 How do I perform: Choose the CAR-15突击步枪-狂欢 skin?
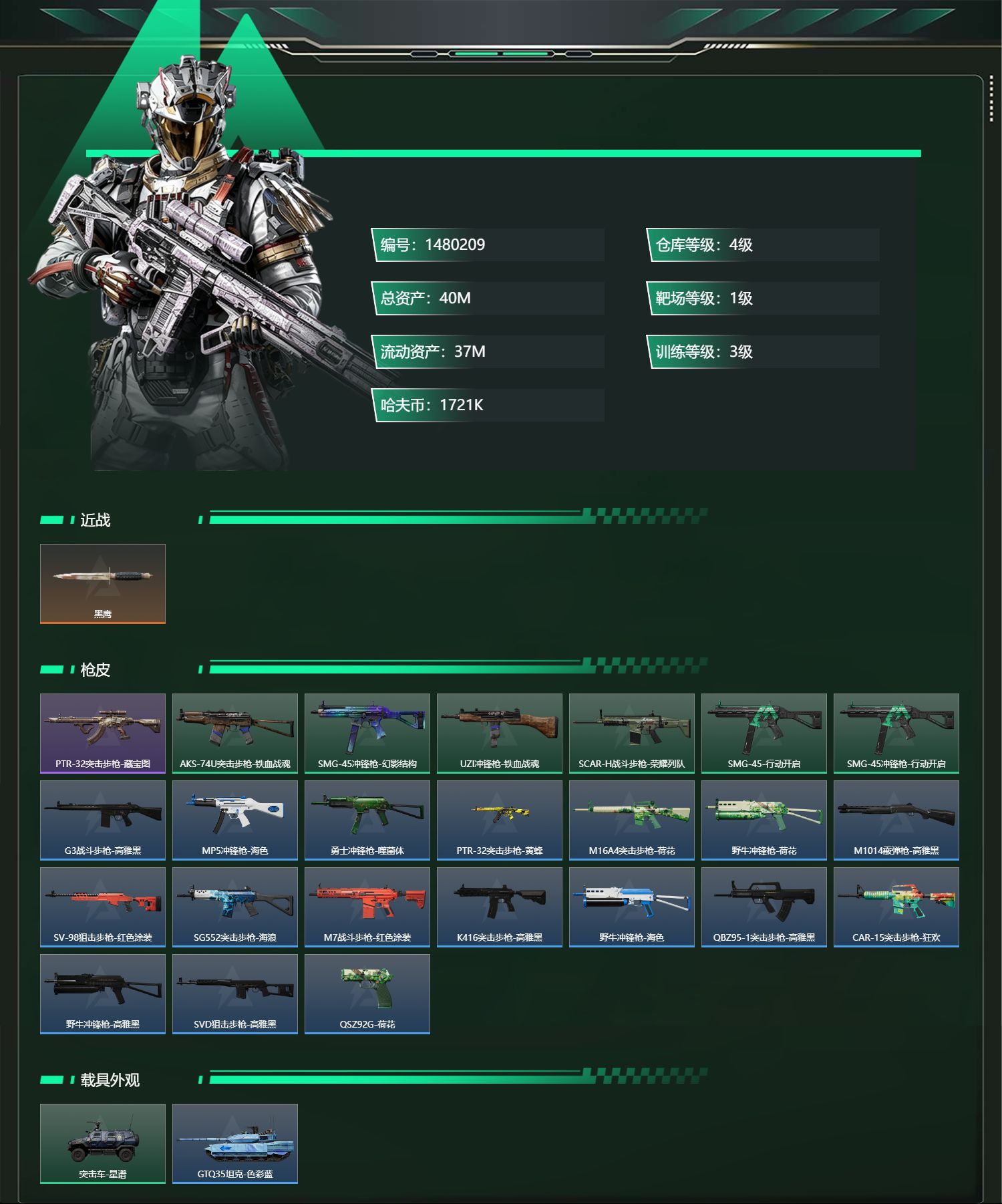(896, 907)
